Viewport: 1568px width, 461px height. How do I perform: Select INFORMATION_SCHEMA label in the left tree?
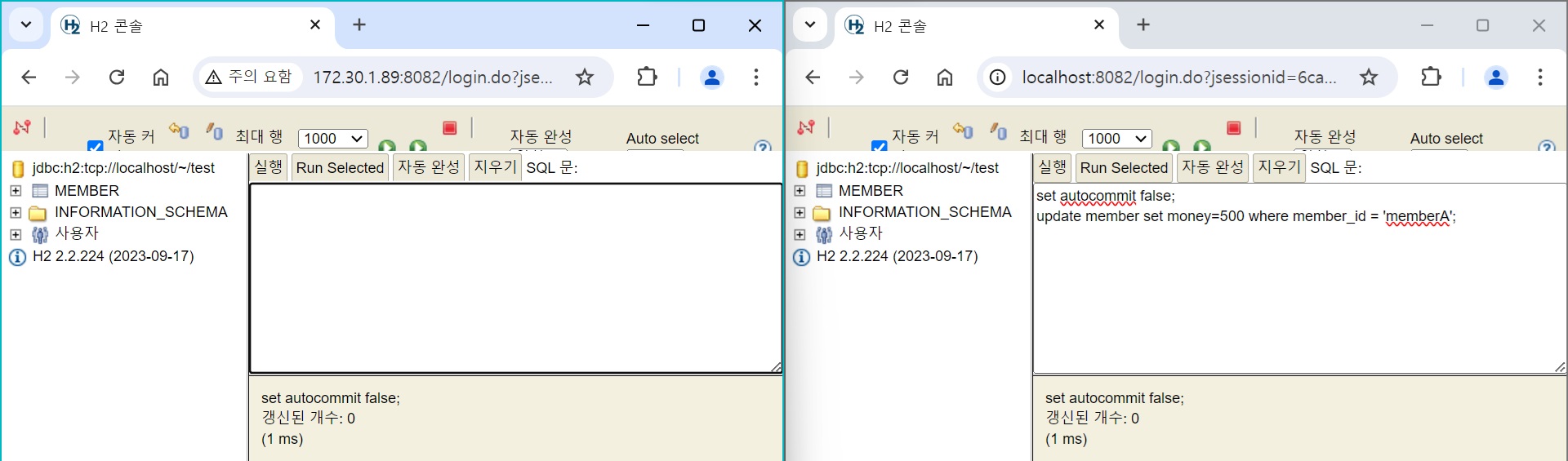pyautogui.click(x=140, y=212)
